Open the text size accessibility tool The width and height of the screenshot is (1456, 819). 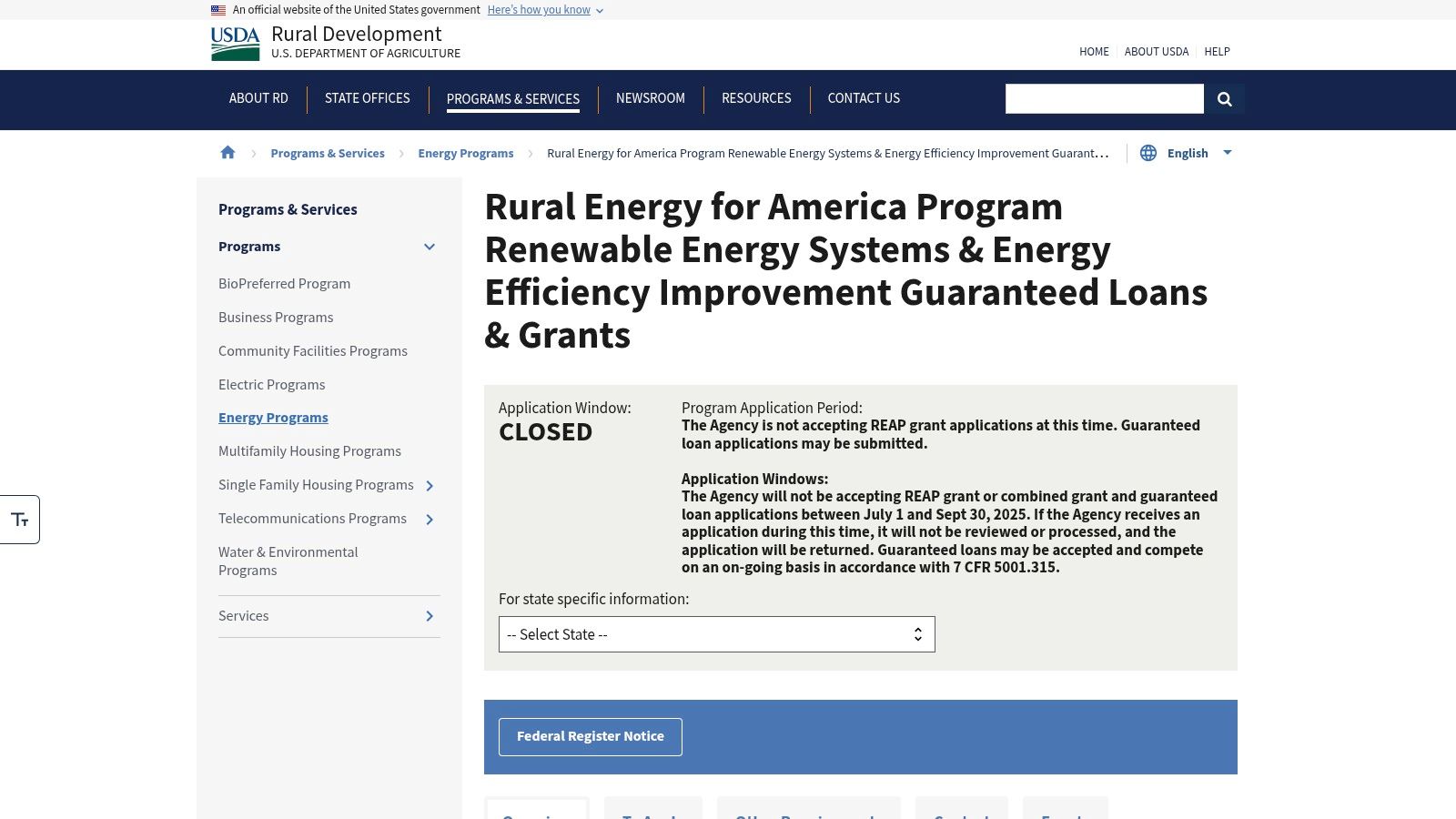coord(20,520)
